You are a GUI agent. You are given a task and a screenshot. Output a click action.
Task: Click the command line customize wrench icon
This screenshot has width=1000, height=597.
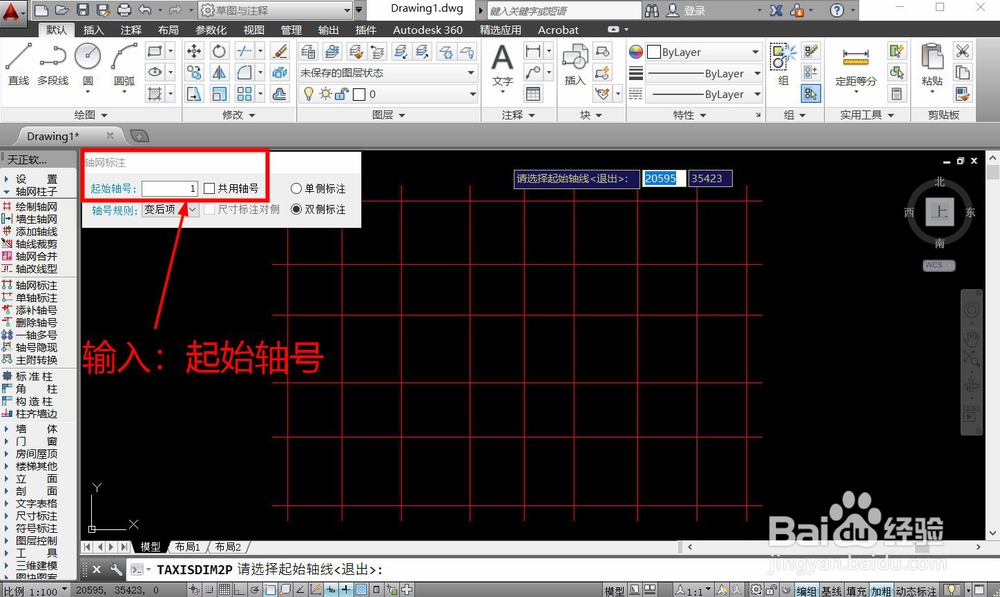[x=115, y=569]
